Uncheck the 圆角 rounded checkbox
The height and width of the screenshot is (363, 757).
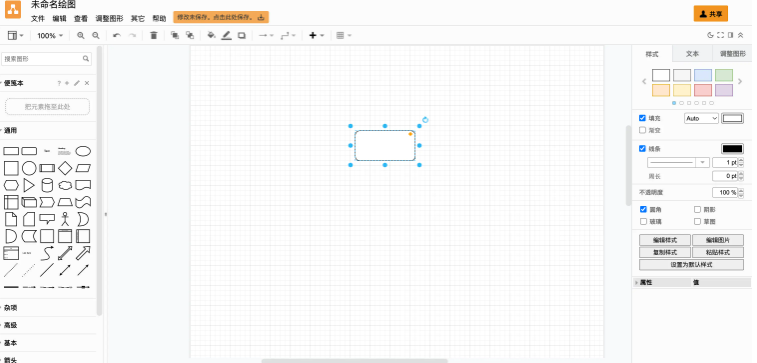click(643, 209)
